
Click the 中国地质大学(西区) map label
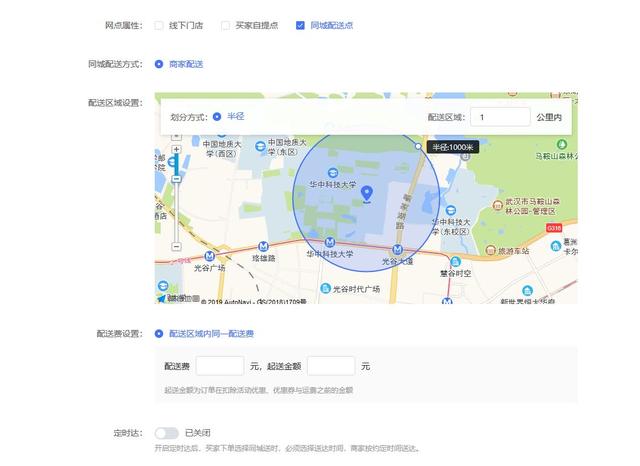(x=222, y=149)
